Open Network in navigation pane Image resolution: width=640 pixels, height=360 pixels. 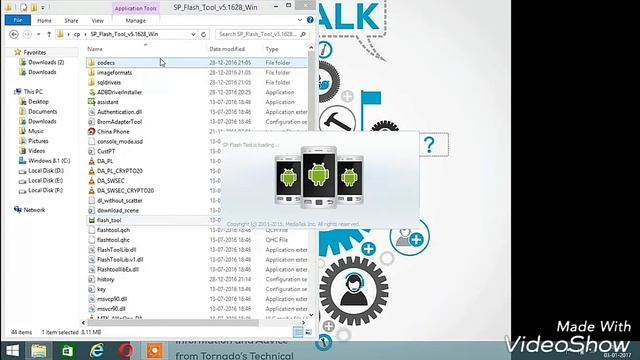[34, 210]
